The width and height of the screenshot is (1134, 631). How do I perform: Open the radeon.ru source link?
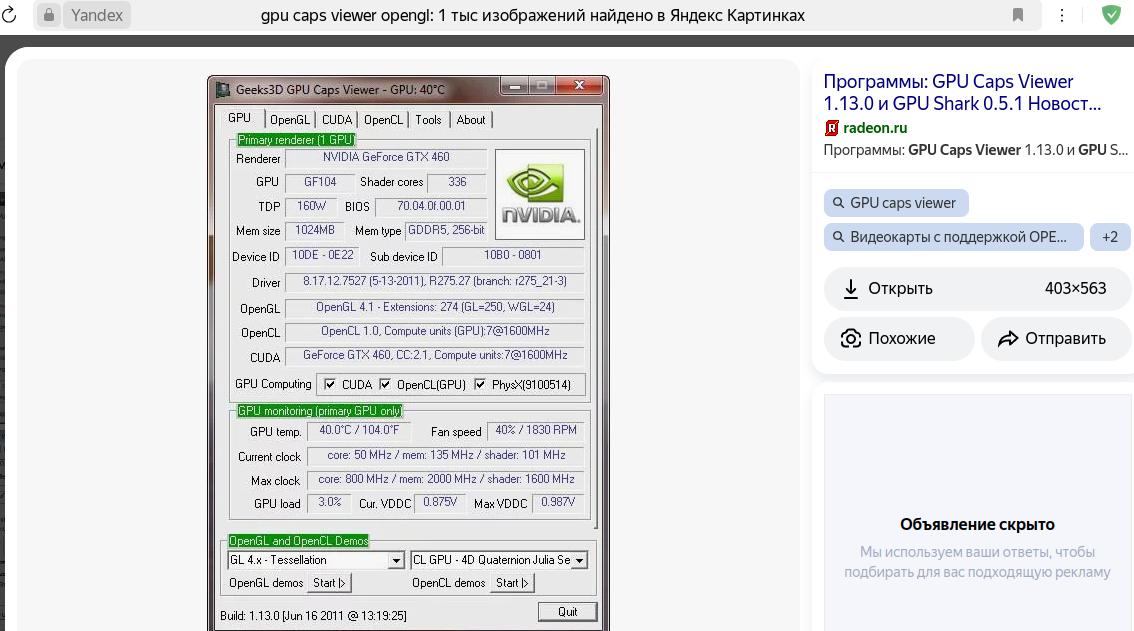pyautogui.click(x=874, y=128)
